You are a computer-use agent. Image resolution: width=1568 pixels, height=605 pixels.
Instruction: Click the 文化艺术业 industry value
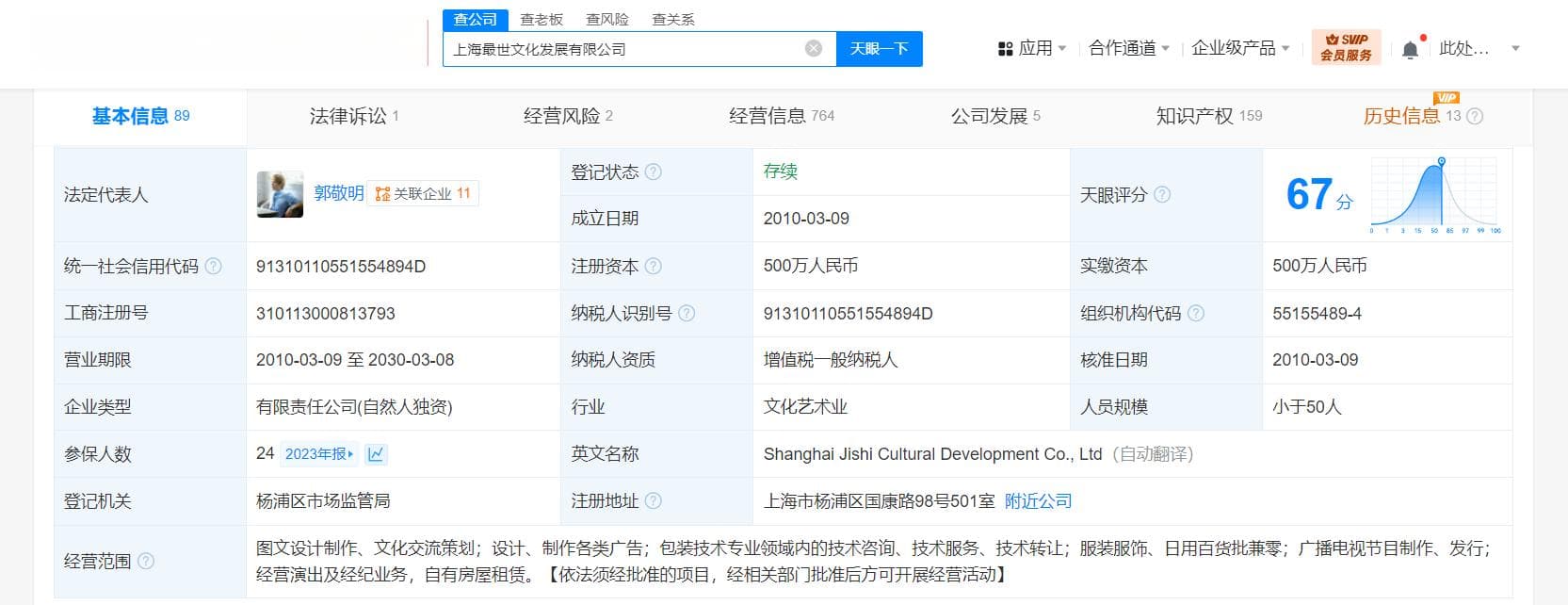805,407
